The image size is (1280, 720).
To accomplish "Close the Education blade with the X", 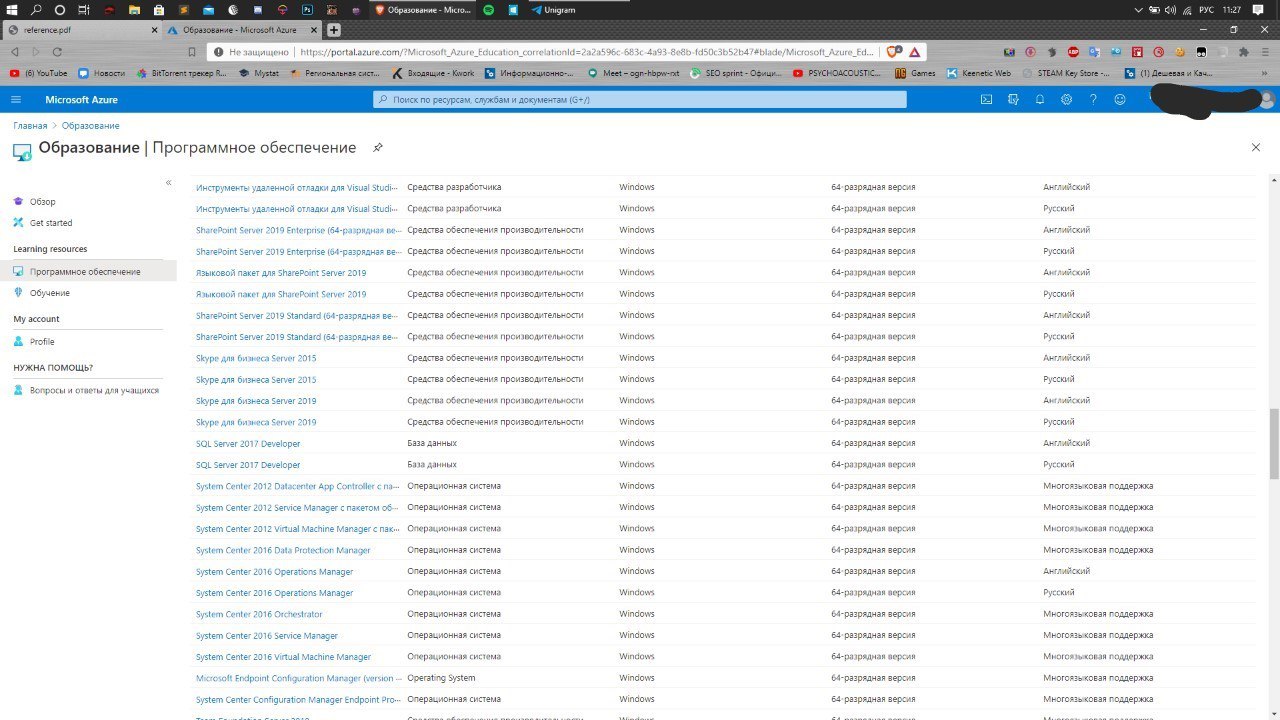I will (x=1256, y=147).
